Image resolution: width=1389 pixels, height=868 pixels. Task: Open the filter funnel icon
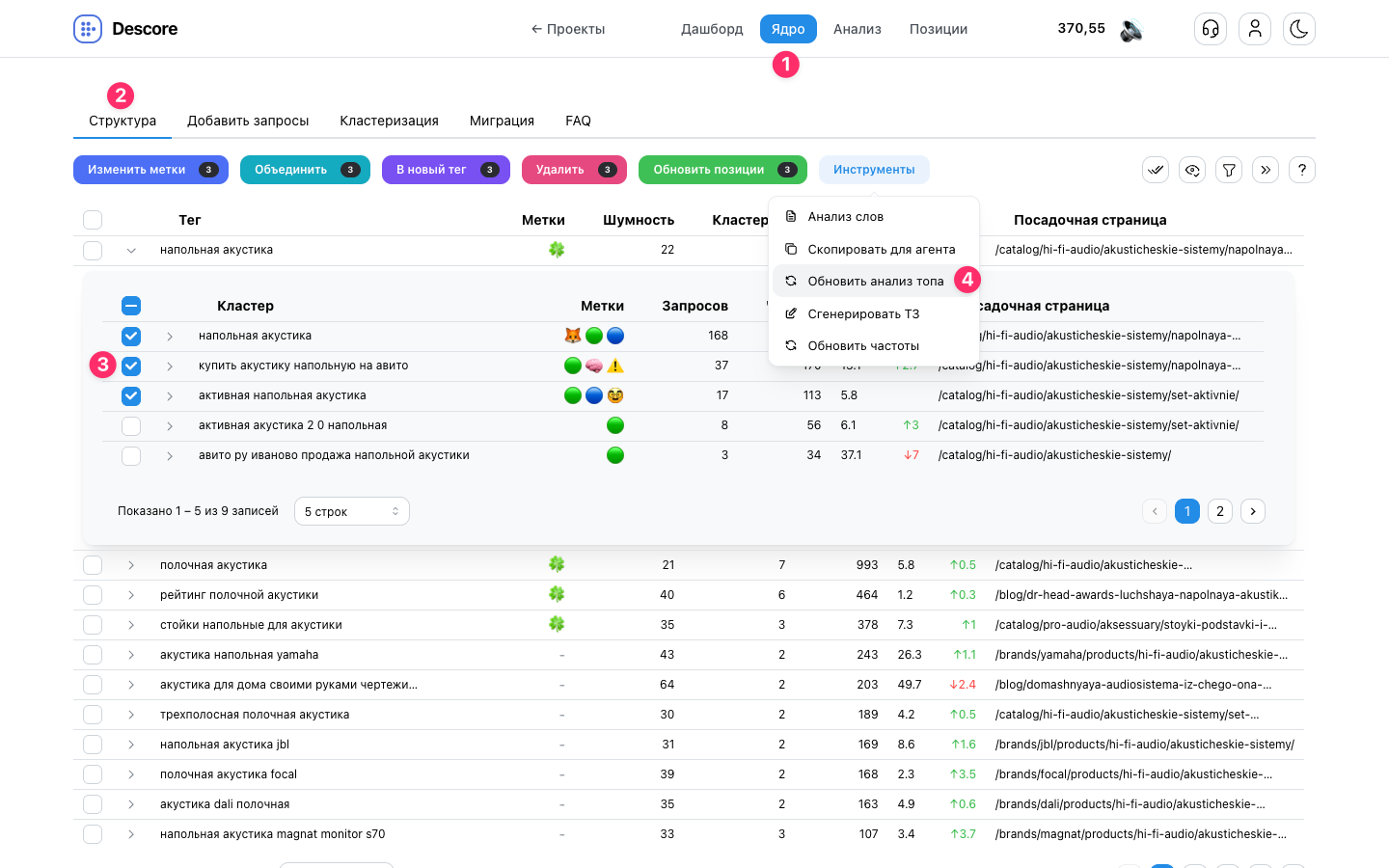1229,170
